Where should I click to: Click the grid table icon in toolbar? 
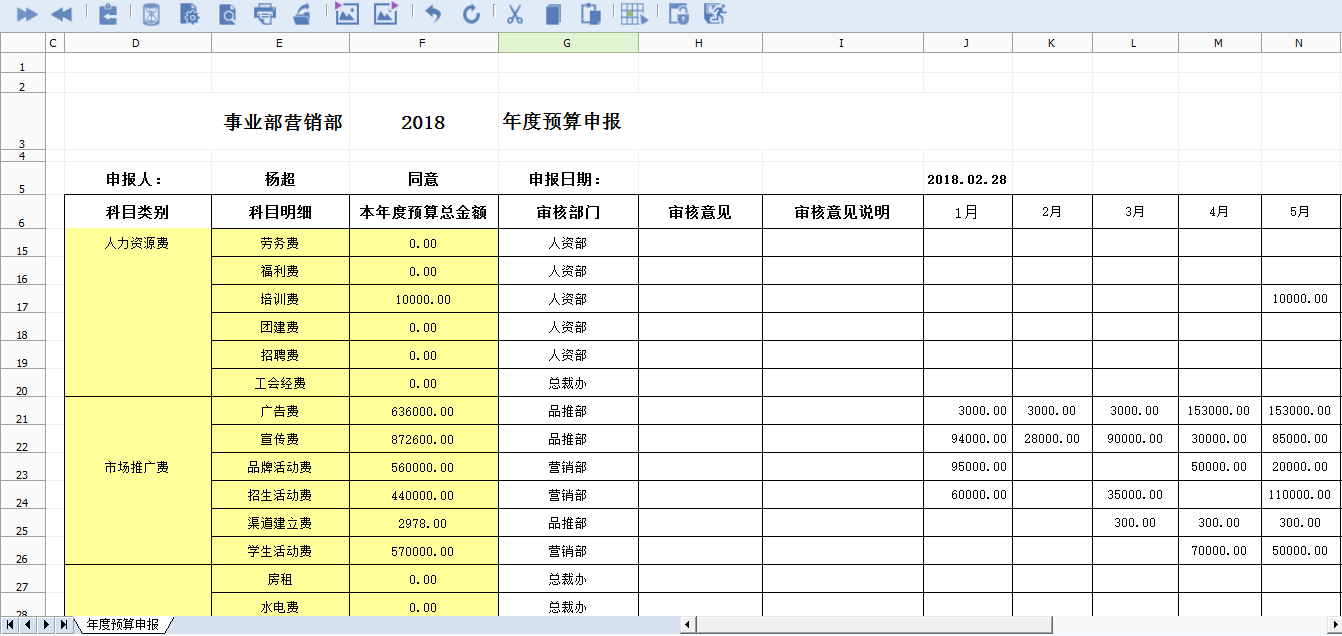coord(633,14)
